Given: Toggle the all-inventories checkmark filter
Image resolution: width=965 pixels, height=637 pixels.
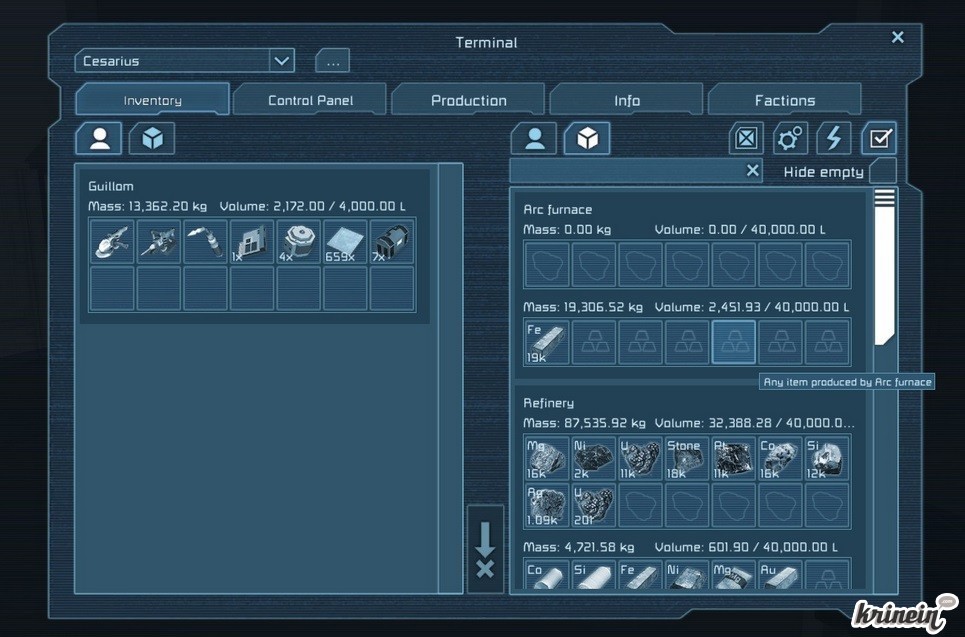Looking at the screenshot, I should click(x=879, y=138).
